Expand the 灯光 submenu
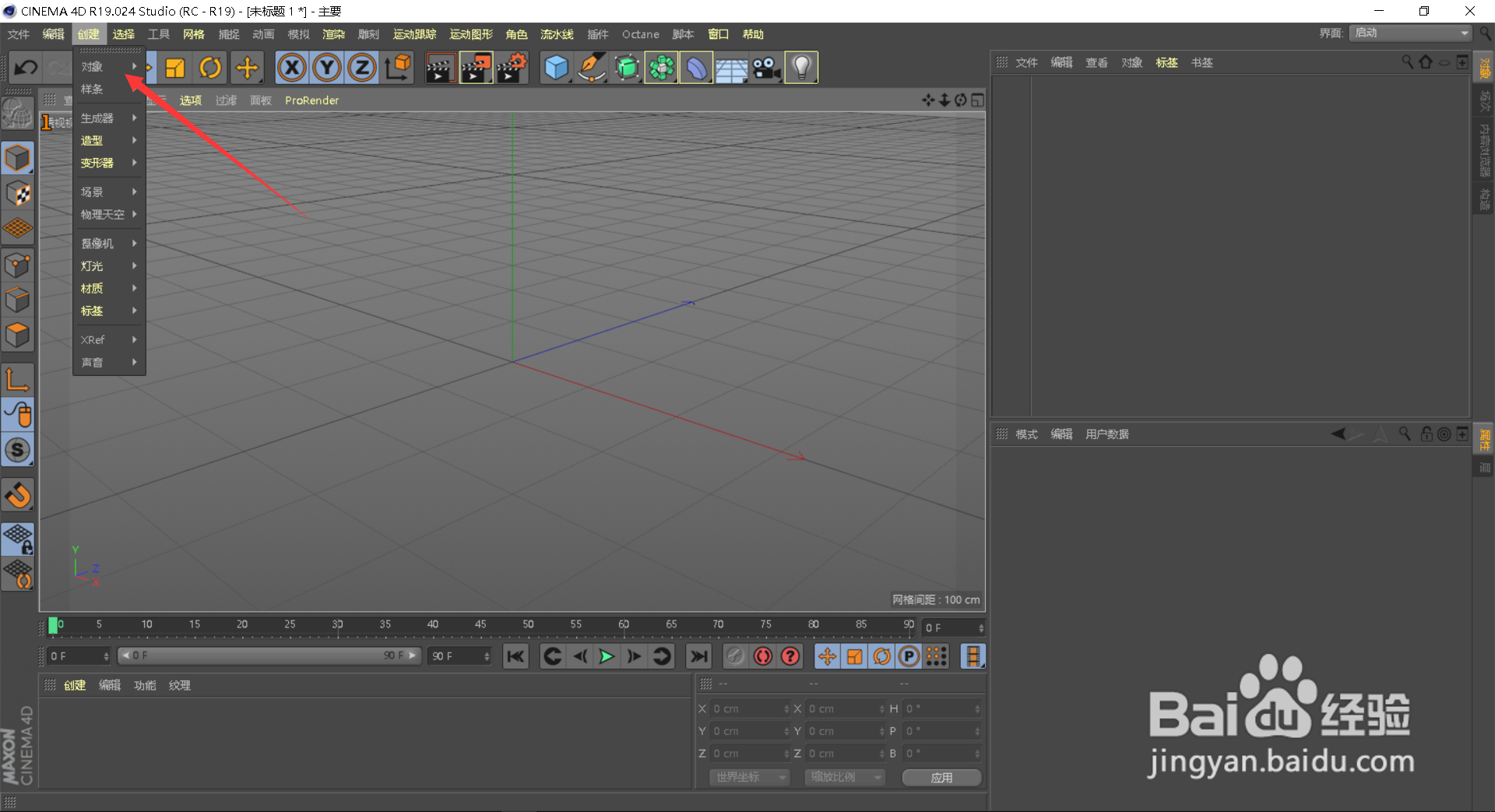Screen dimensions: 1495x812 point(109,266)
